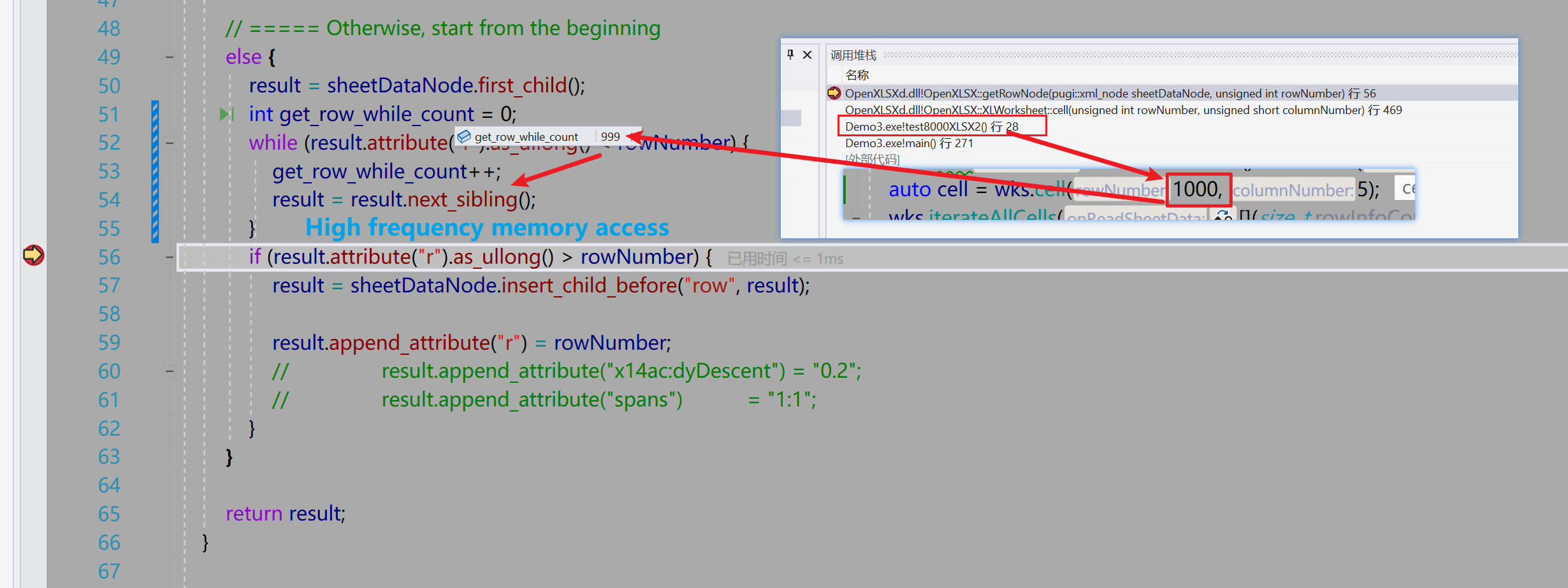Select the XLWorksheet::cell call stack frame
Image resolution: width=1568 pixels, height=588 pixels.
point(1123,110)
